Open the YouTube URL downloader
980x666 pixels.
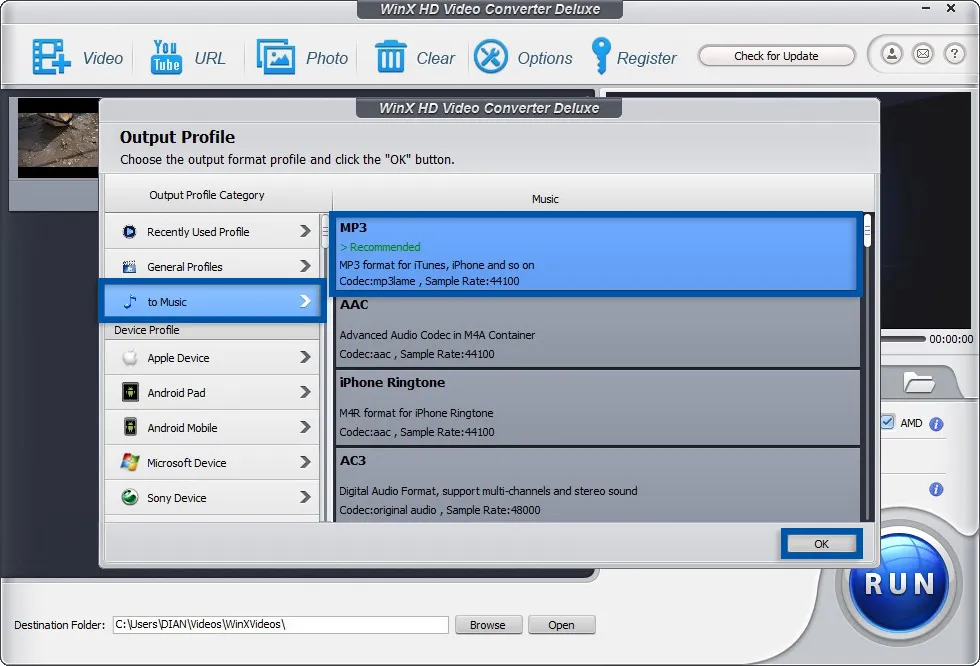166,57
